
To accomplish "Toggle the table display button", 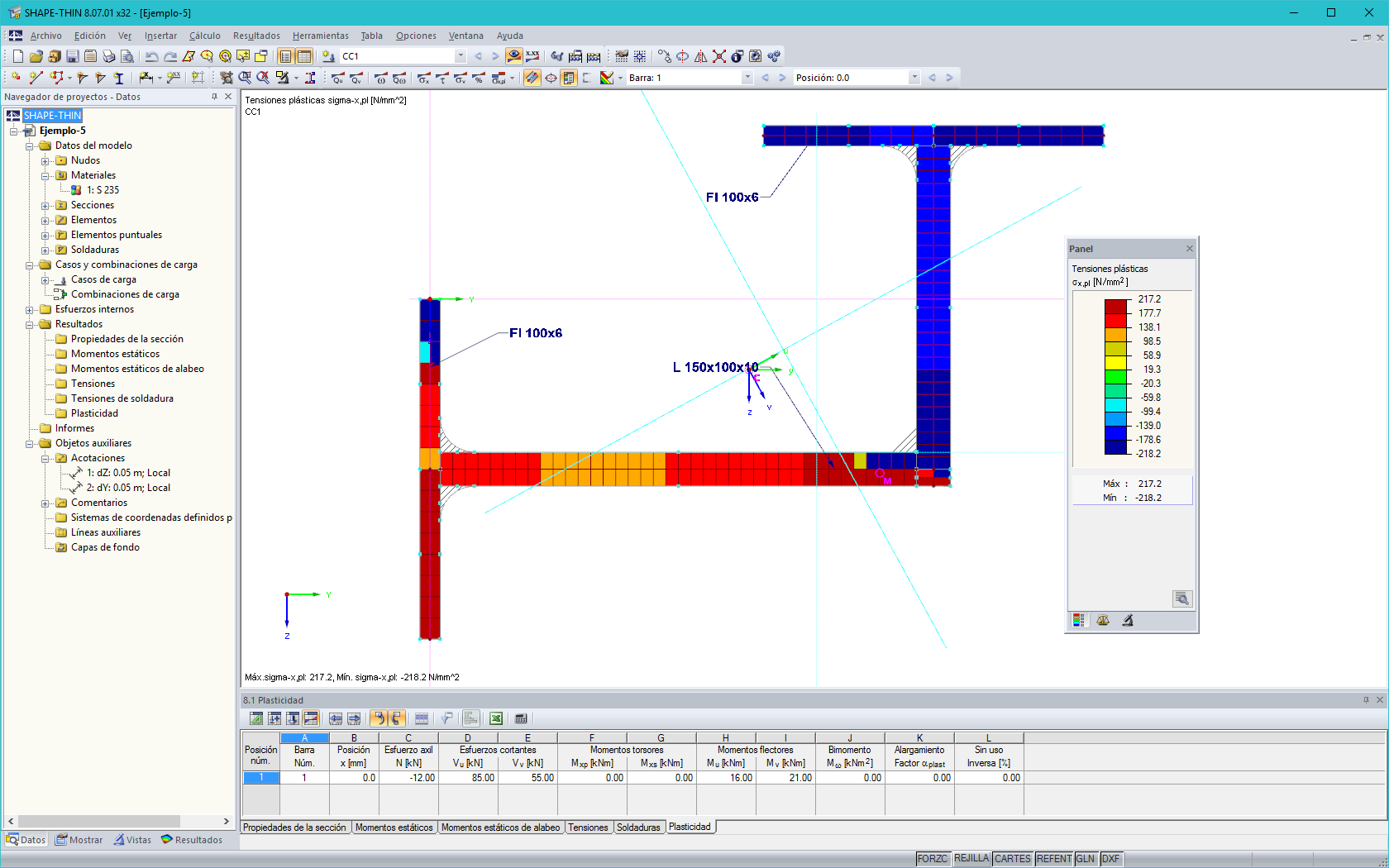I will click(x=304, y=56).
